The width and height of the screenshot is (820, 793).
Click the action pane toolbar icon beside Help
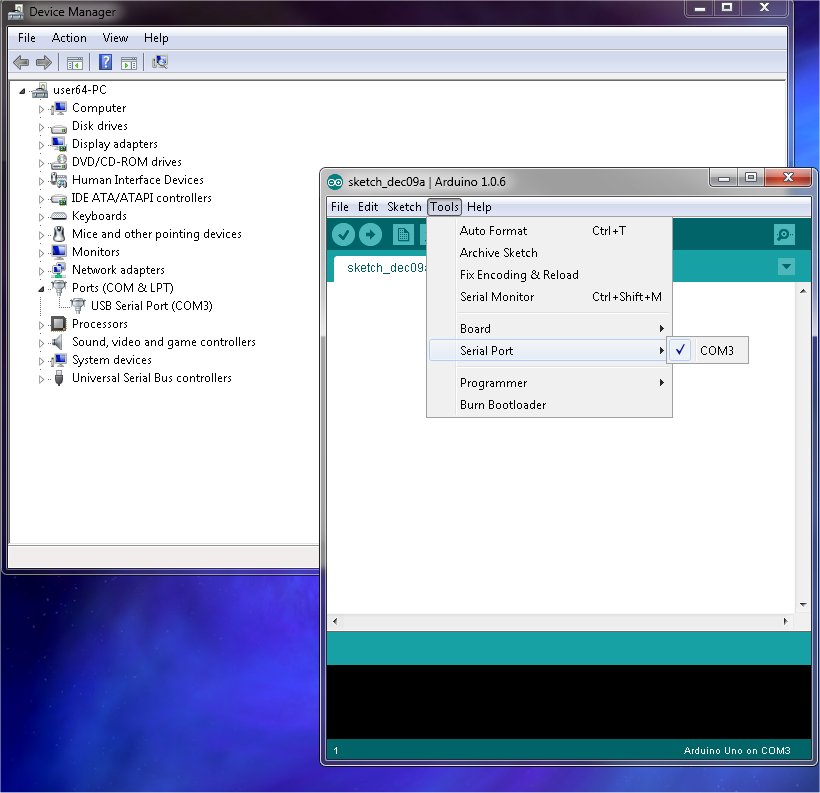click(x=129, y=63)
